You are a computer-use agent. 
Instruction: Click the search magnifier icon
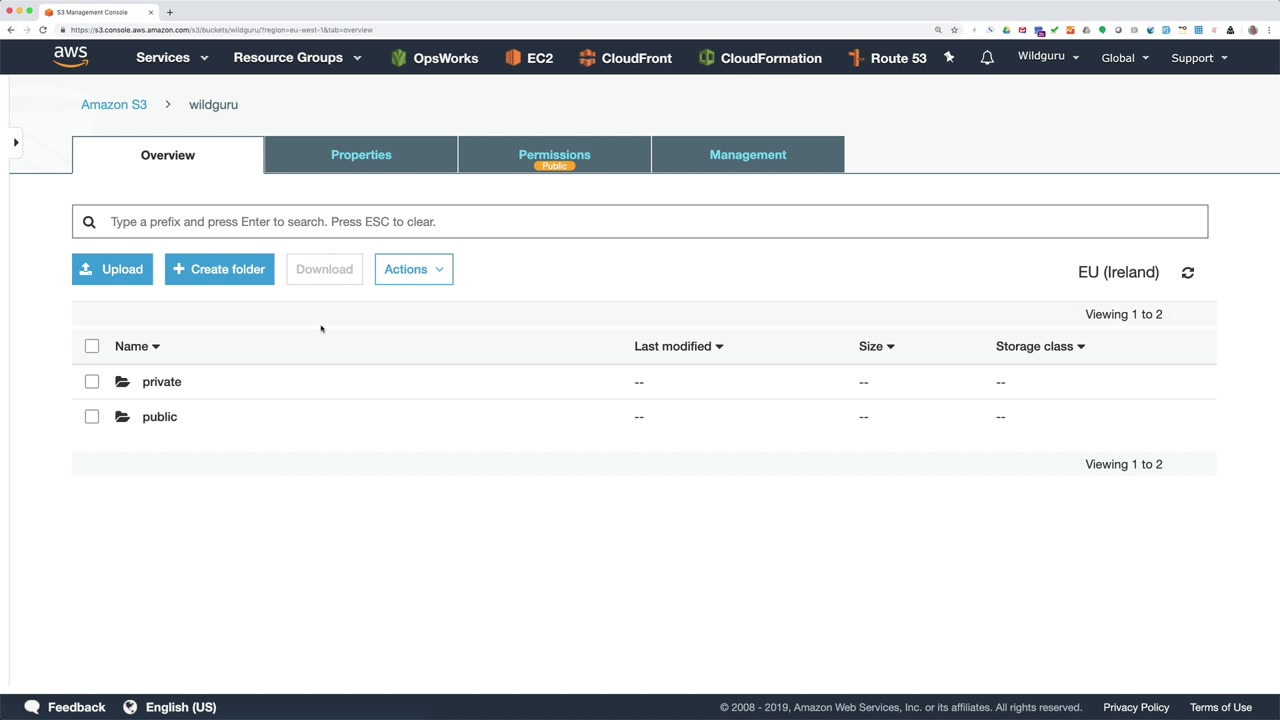pyautogui.click(x=89, y=222)
